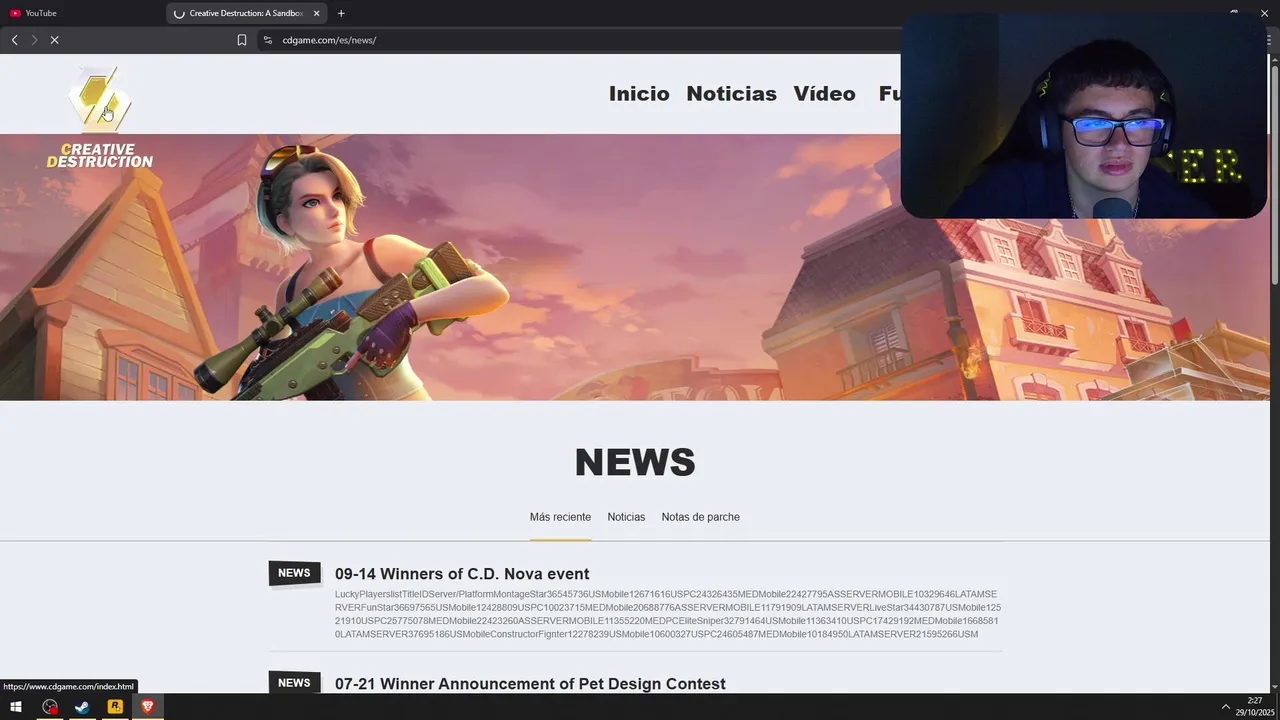Open 09-14 Winners of C.D. Nova event article
Screen dimensions: 1280x720
click(x=462, y=574)
